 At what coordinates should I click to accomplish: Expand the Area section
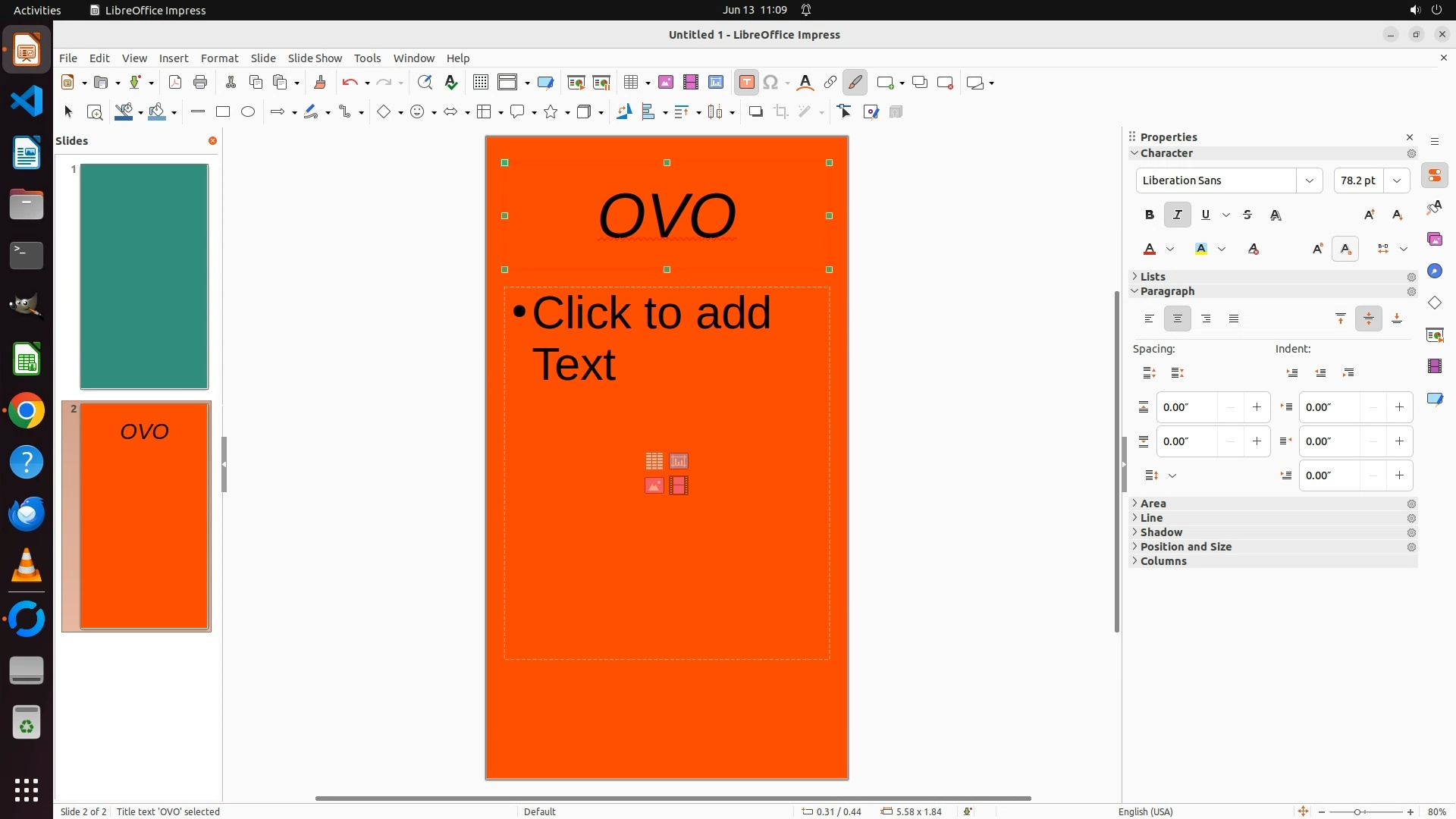tap(1153, 504)
